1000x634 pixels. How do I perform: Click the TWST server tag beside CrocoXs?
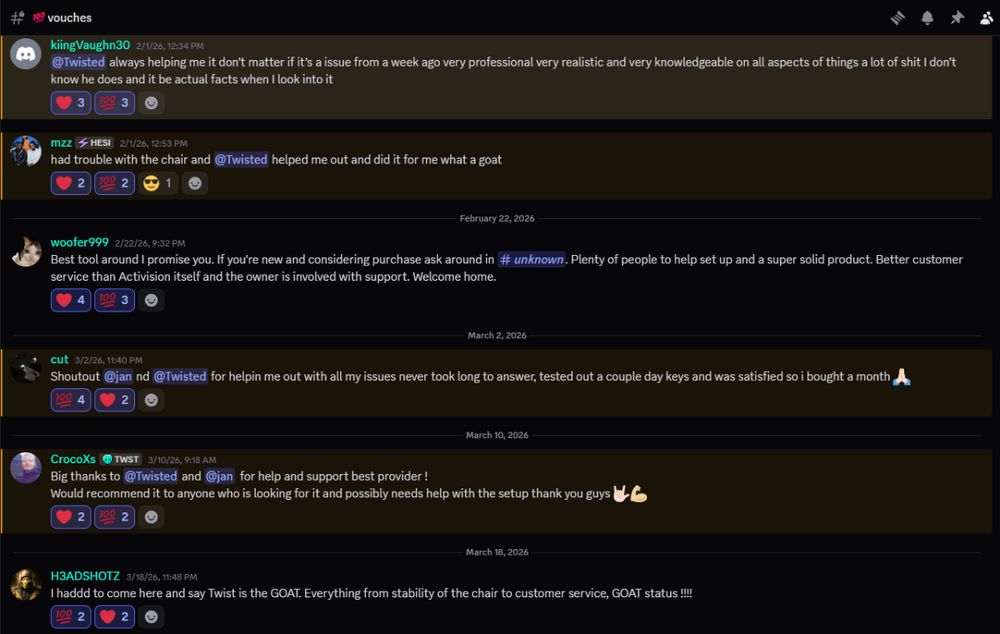click(121, 460)
